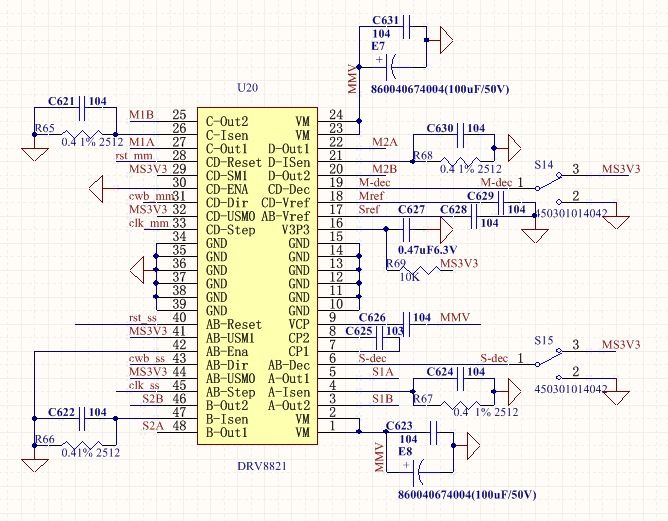Screen dimensions: 668x521
Task: Click the VCP pin name
Action: (x=299, y=324)
